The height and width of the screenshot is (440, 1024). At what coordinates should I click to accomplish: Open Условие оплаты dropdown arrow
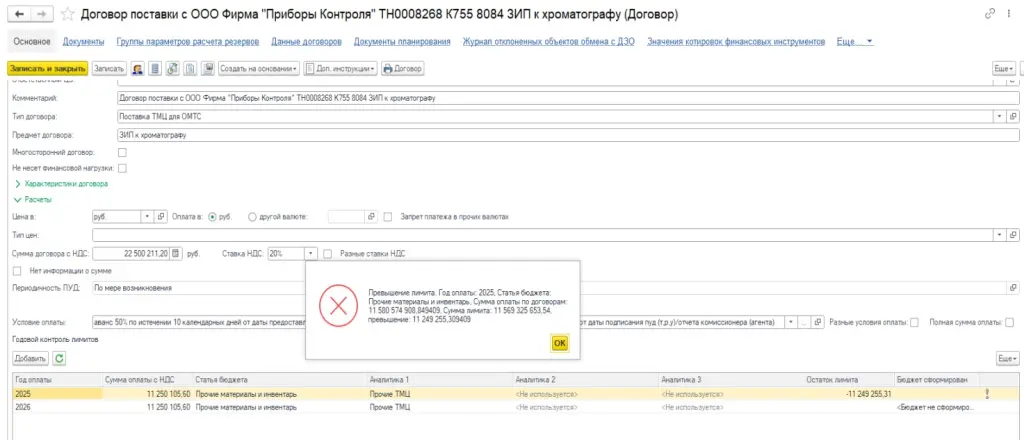pos(792,322)
